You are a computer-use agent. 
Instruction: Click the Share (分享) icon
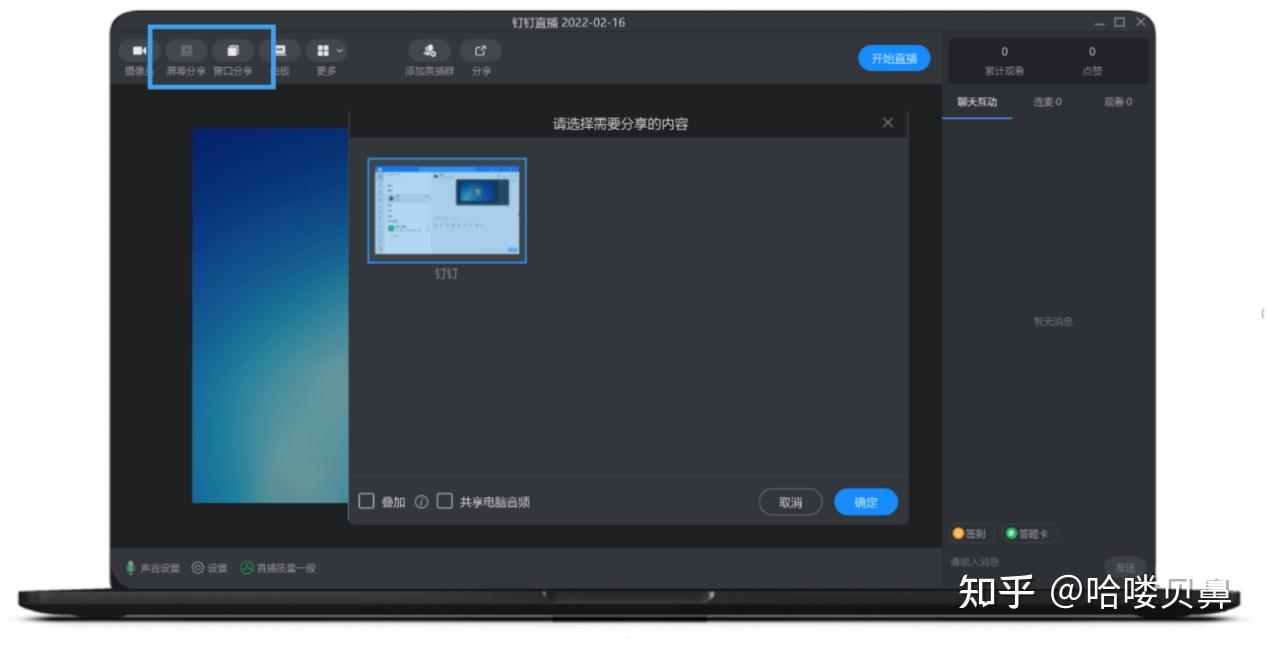click(x=481, y=51)
